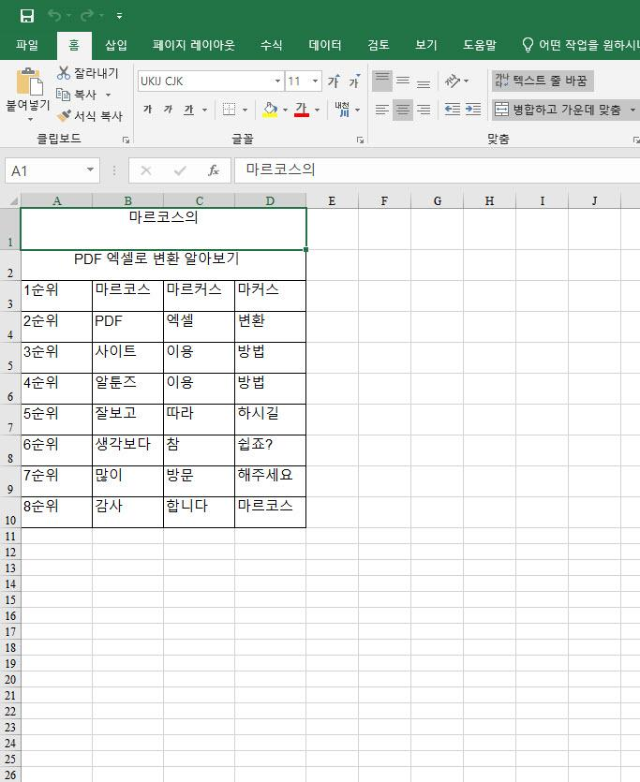Expand the fill color dropdown arrow
Screen dimensions: 640x782
(285, 110)
